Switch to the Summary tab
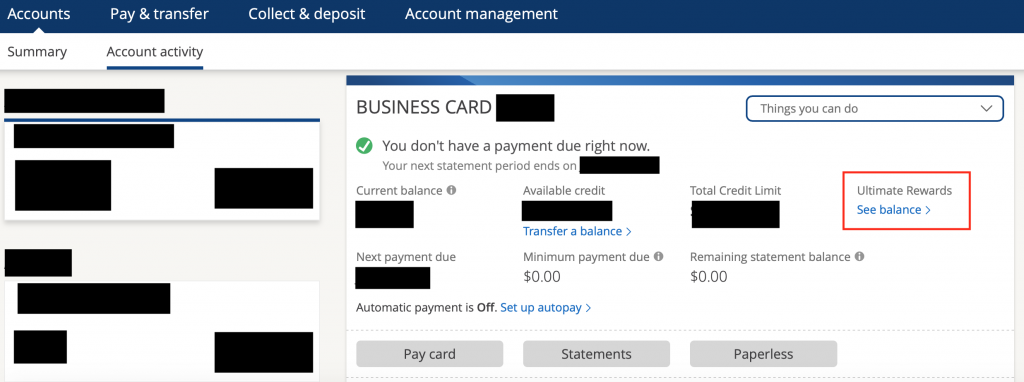The height and width of the screenshot is (382, 1024). click(37, 52)
